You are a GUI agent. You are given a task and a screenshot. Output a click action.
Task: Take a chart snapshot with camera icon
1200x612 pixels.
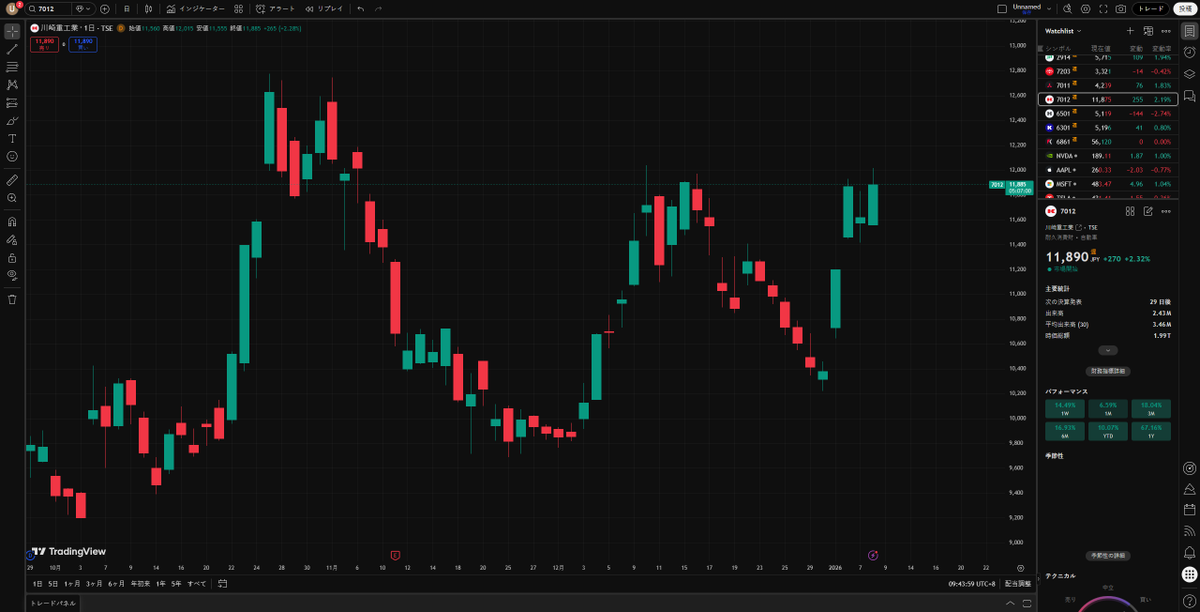click(1121, 8)
